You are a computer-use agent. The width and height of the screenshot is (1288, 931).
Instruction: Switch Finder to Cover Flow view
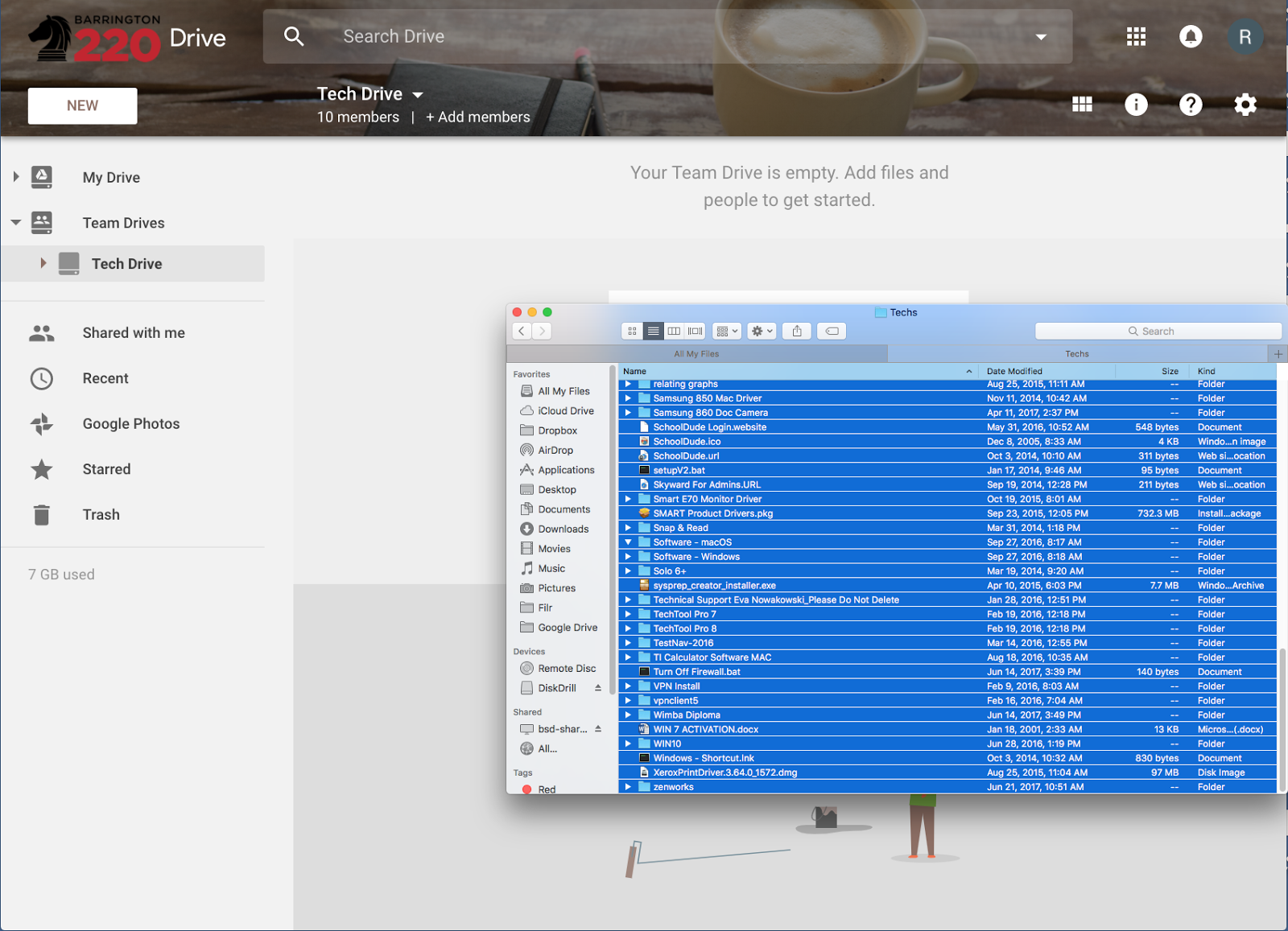pos(696,331)
